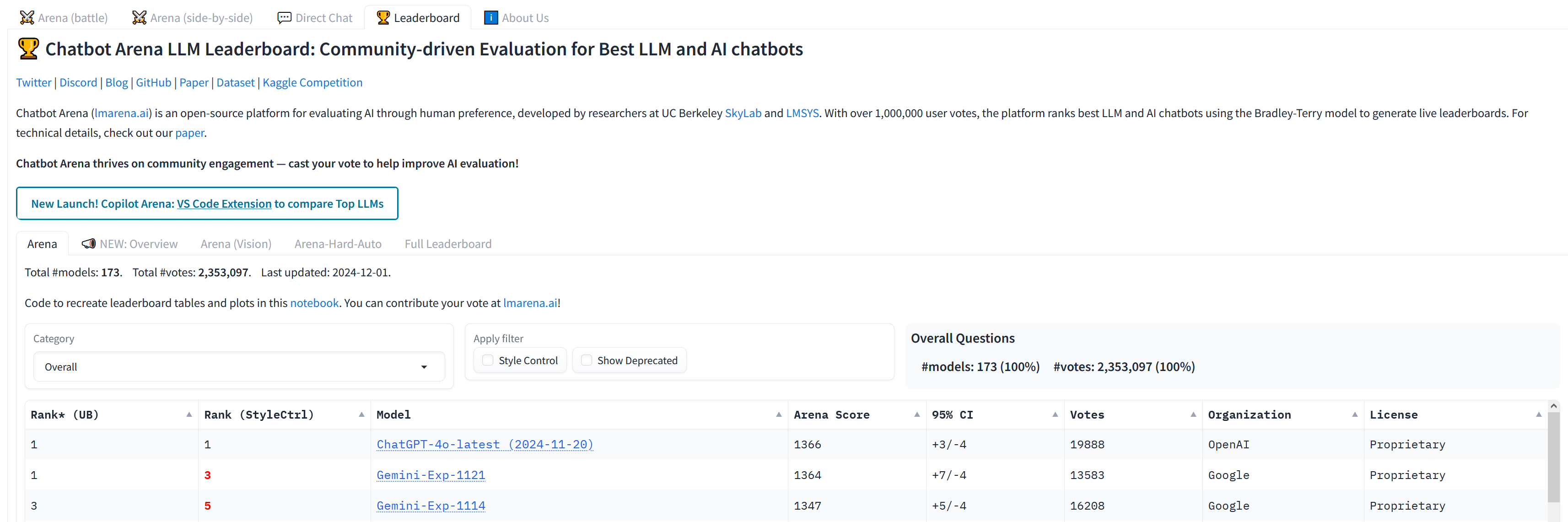The height and width of the screenshot is (522, 1568).
Task: Sort by Rank (UB) column arrow
Action: [189, 414]
